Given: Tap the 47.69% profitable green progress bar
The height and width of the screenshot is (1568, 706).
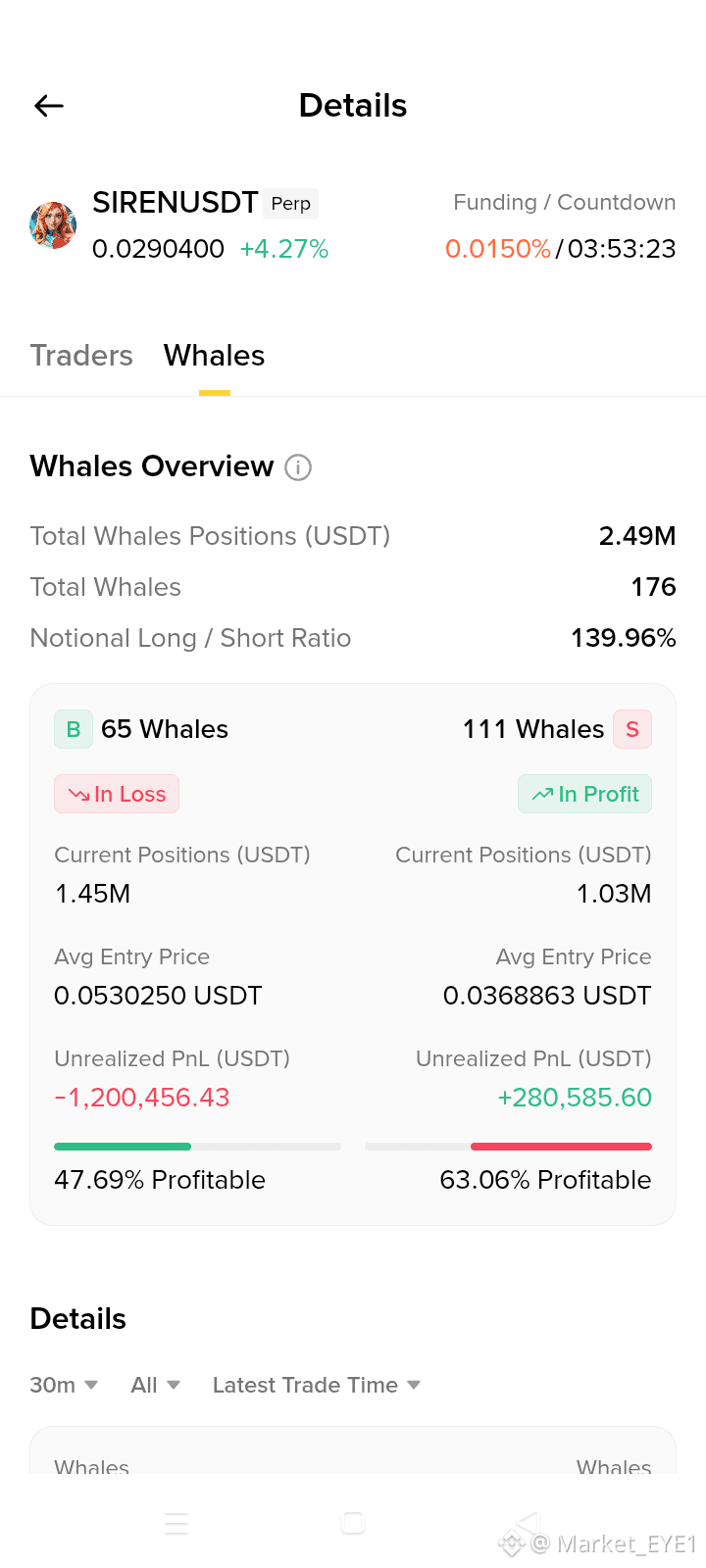Looking at the screenshot, I should 197,1146.
